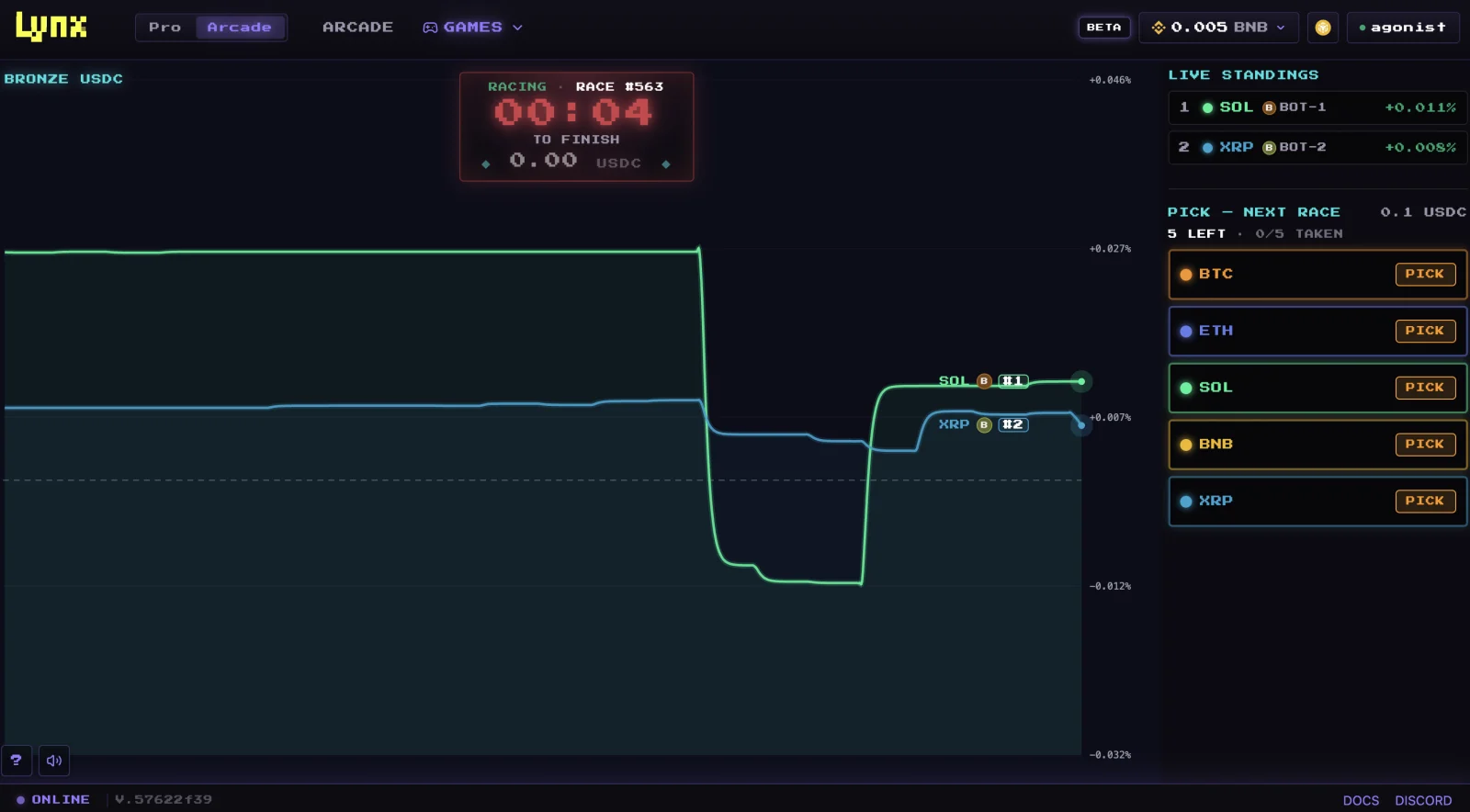1470x812 pixels.
Task: Click the orange BTC coin dot
Action: (1185, 275)
